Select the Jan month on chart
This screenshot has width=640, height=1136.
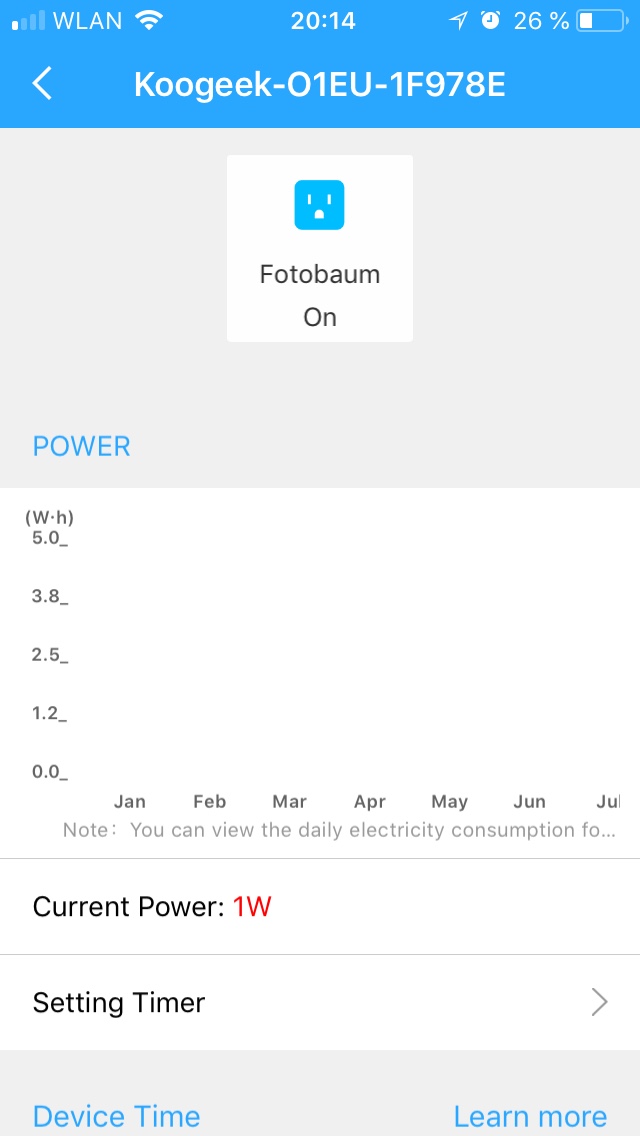[x=130, y=801]
